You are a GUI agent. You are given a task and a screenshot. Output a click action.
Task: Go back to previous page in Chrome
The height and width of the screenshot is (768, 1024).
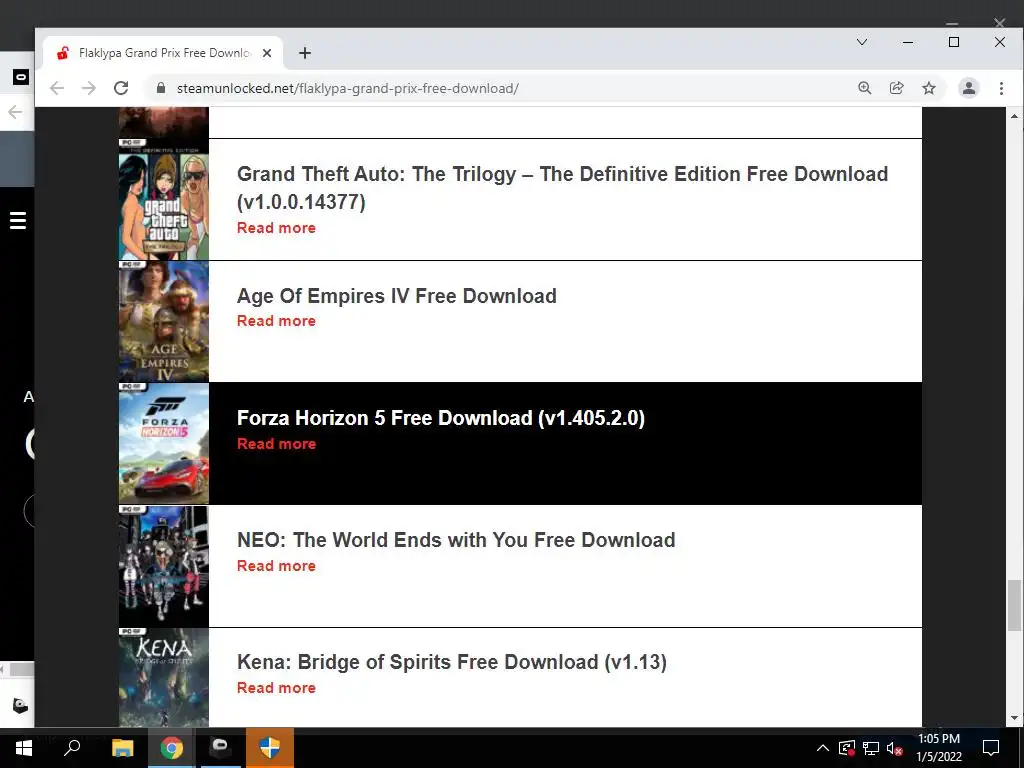click(x=57, y=88)
